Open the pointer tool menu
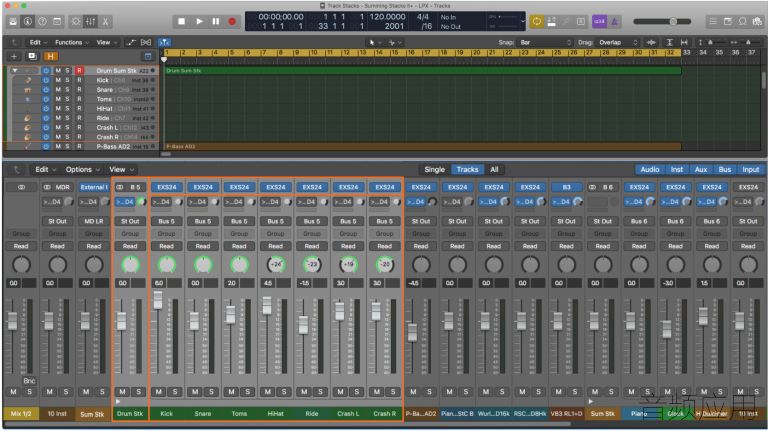The height and width of the screenshot is (431, 768). (x=375, y=43)
